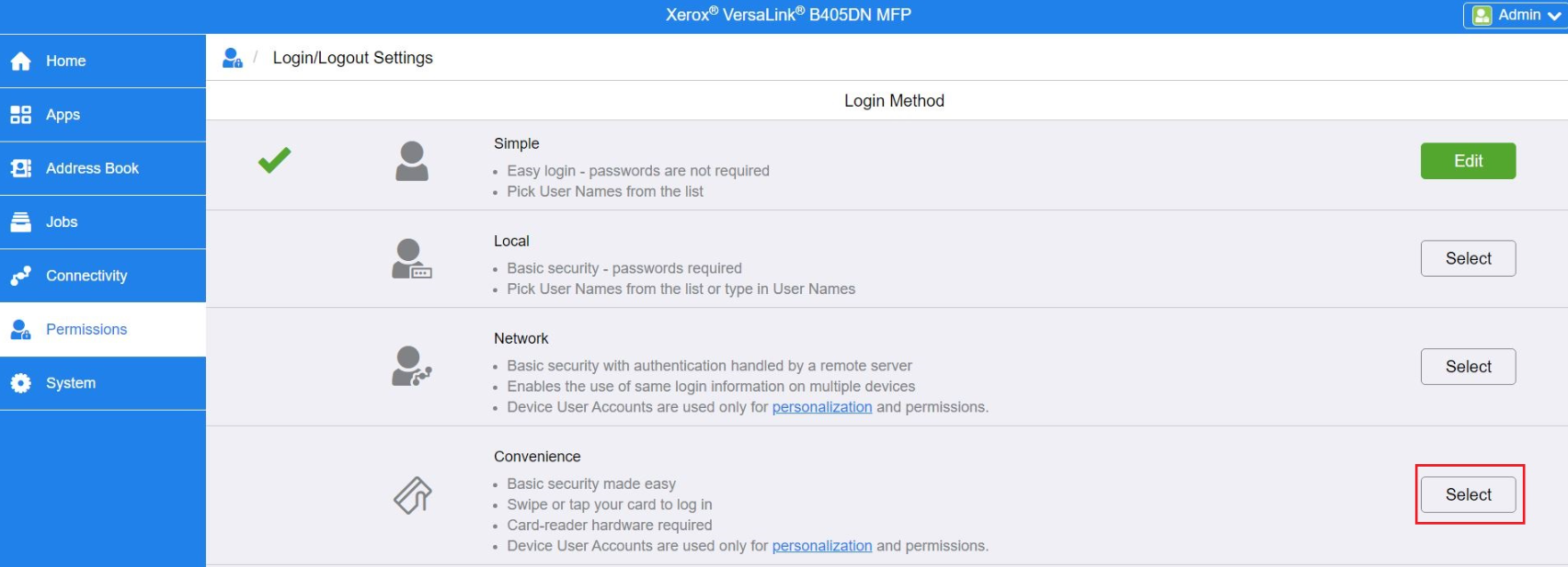The width and height of the screenshot is (1568, 567).
Task: Open the System menu item
Action: [x=71, y=383]
